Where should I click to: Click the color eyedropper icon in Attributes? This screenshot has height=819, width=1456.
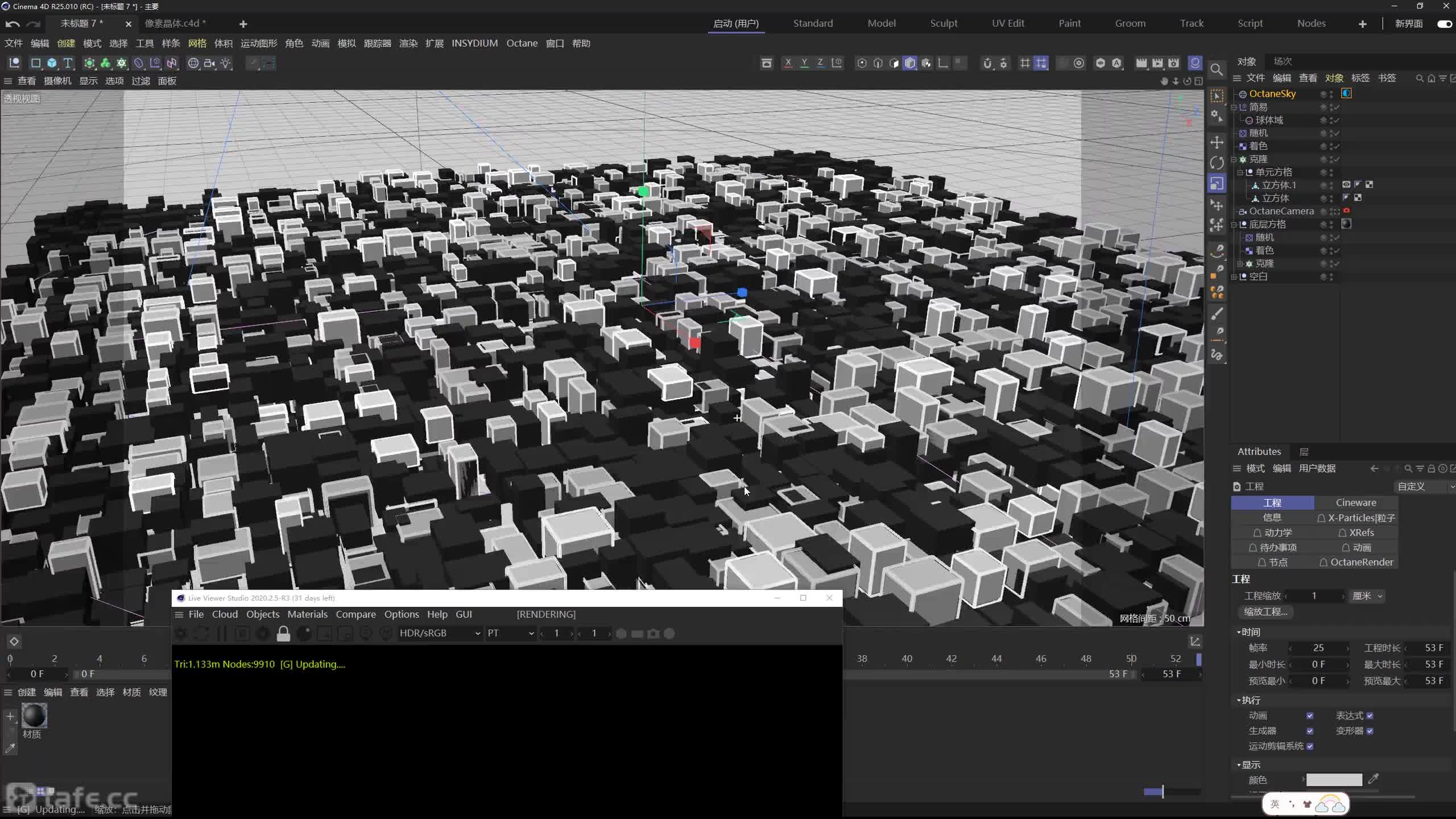pyautogui.click(x=1374, y=779)
